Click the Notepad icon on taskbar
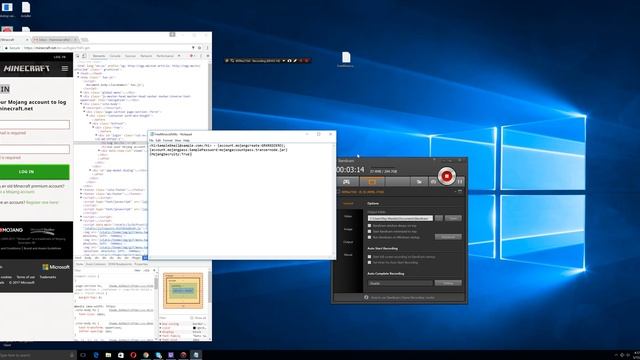This screenshot has width=640, height=360. [196, 355]
